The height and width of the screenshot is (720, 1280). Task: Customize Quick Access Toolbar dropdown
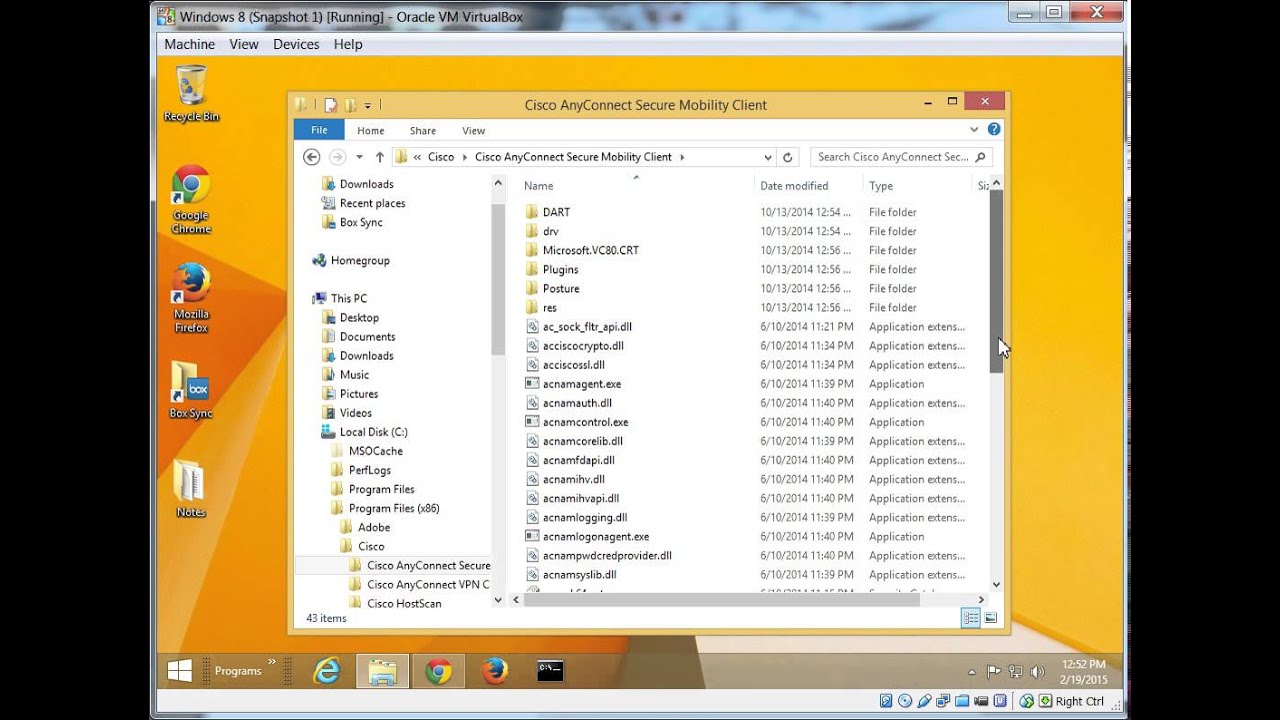[x=368, y=105]
